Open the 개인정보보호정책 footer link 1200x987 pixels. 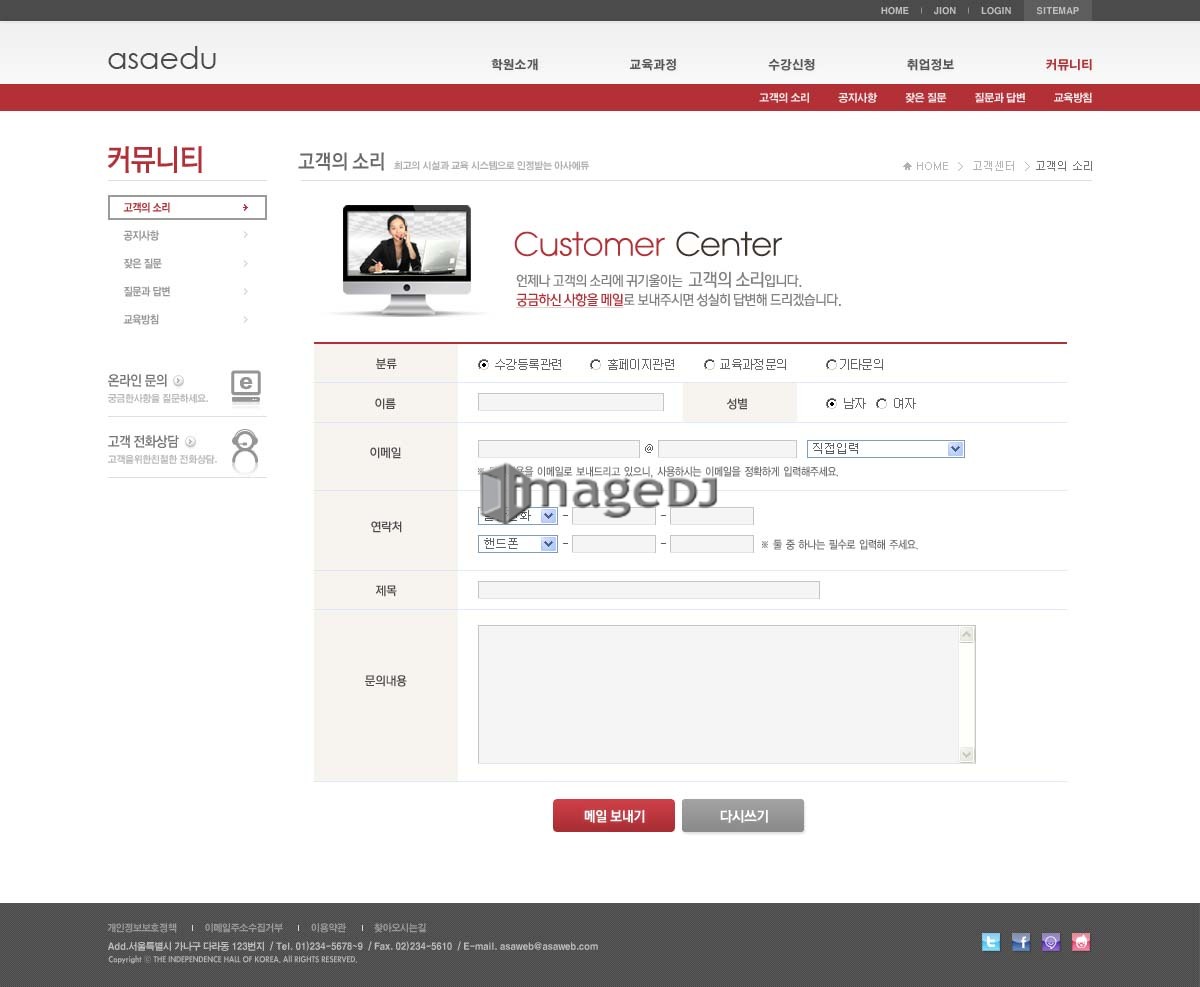[x=142, y=928]
